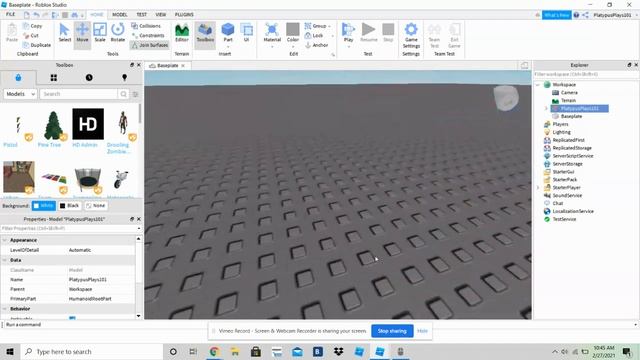Open the Color picker swatch

pyautogui.click(x=293, y=33)
